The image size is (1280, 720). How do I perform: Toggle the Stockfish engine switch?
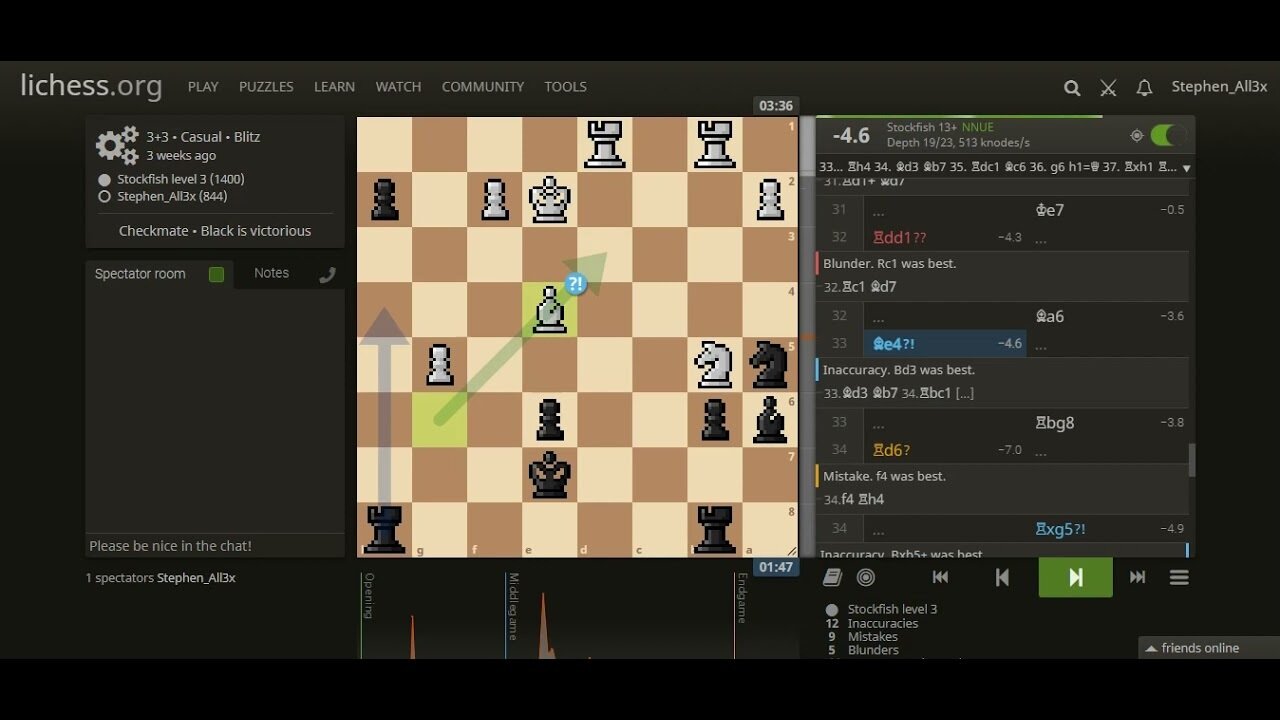(x=1167, y=136)
